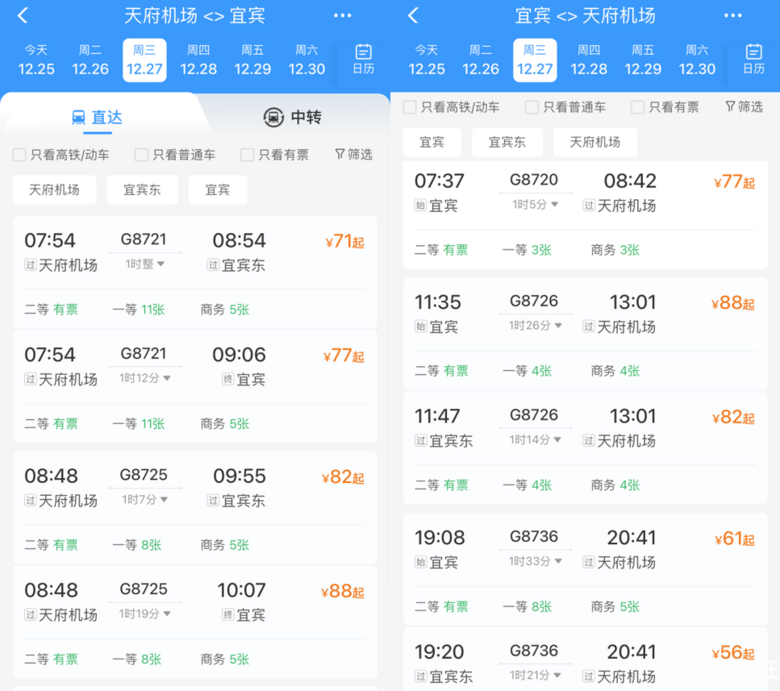
Task: Switch to the 中转 transfer tab
Action: coord(292,117)
